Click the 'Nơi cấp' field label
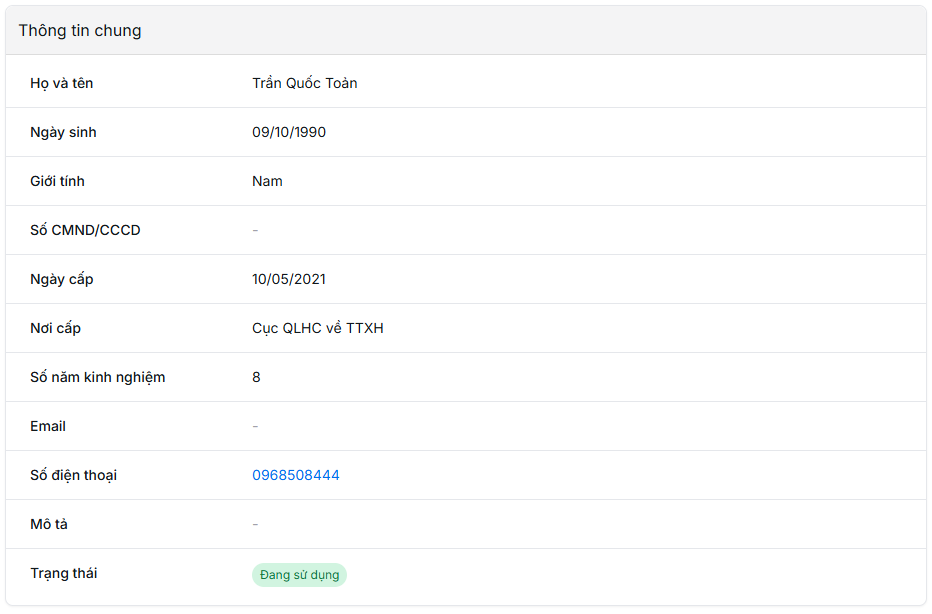 (55, 328)
